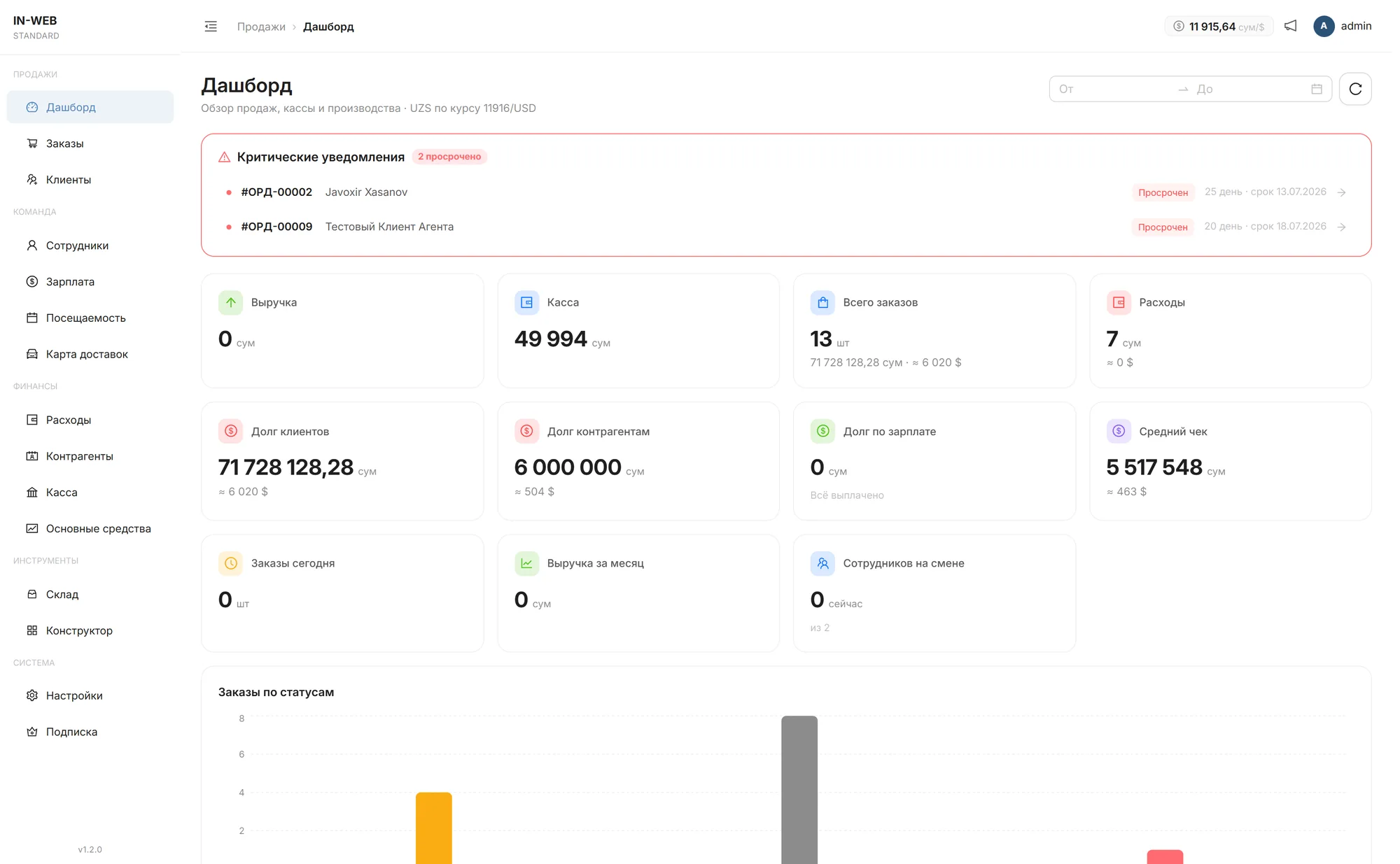
Task: Open Посещаемость in the sidebar
Action: pos(90,318)
